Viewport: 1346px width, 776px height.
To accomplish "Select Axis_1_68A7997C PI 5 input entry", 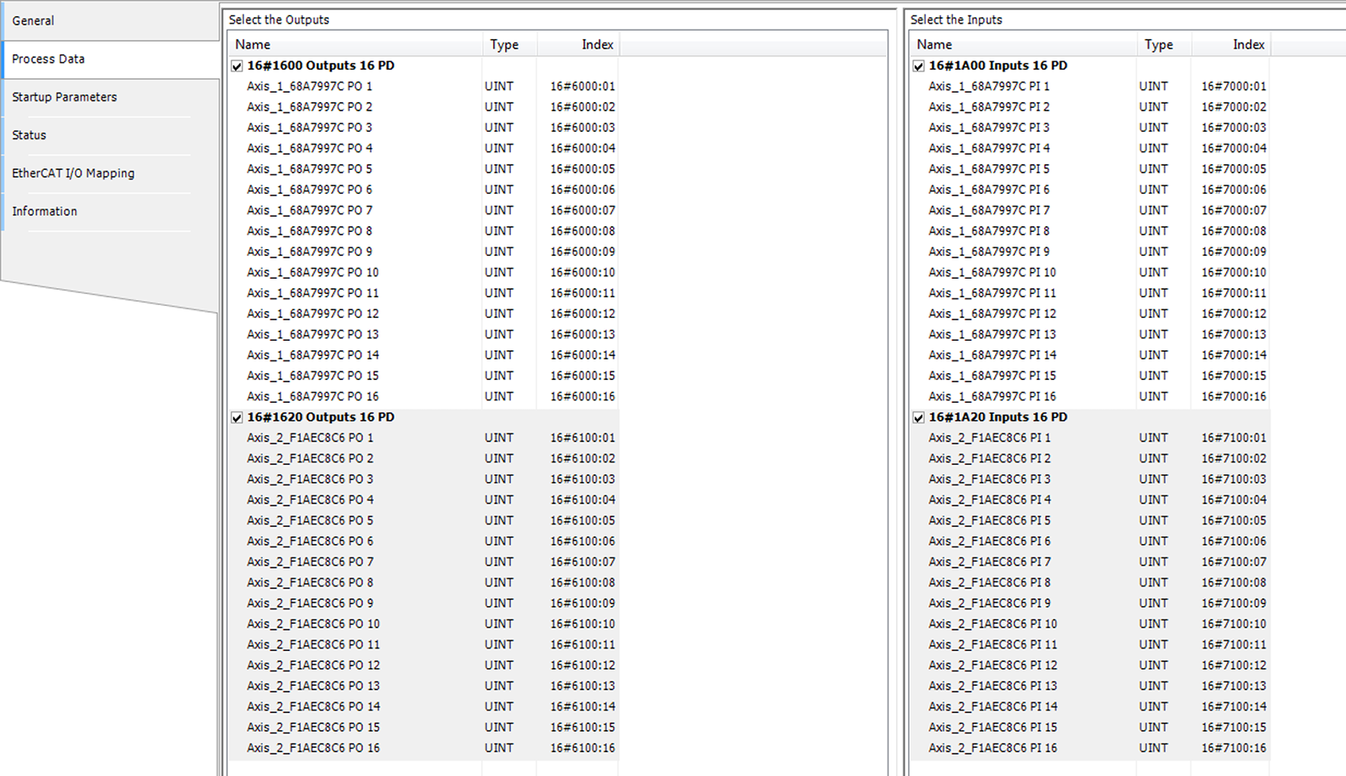I will point(989,169).
